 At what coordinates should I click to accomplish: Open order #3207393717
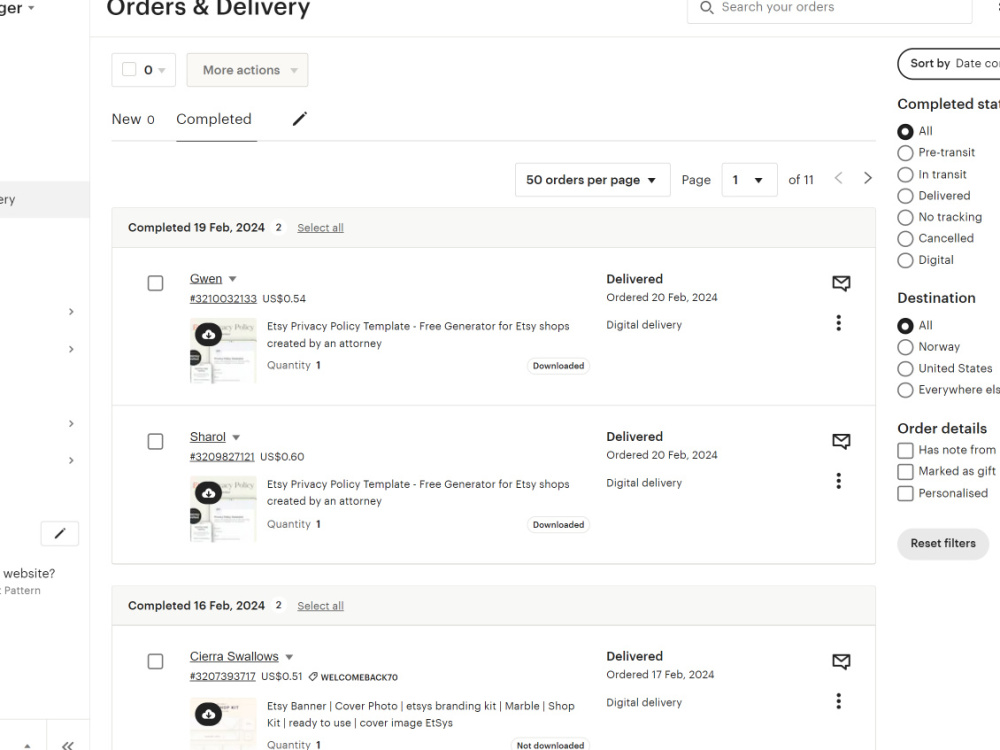(x=223, y=676)
